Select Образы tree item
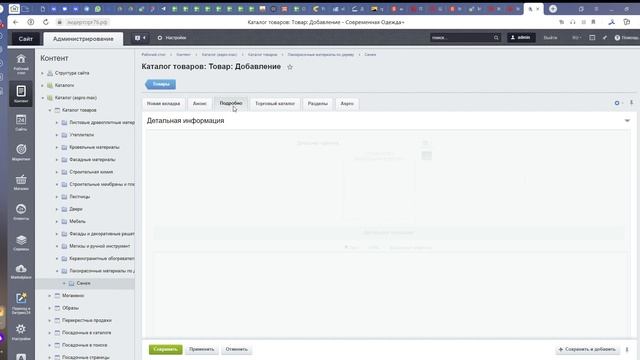This screenshot has width=640, height=360. [70, 308]
